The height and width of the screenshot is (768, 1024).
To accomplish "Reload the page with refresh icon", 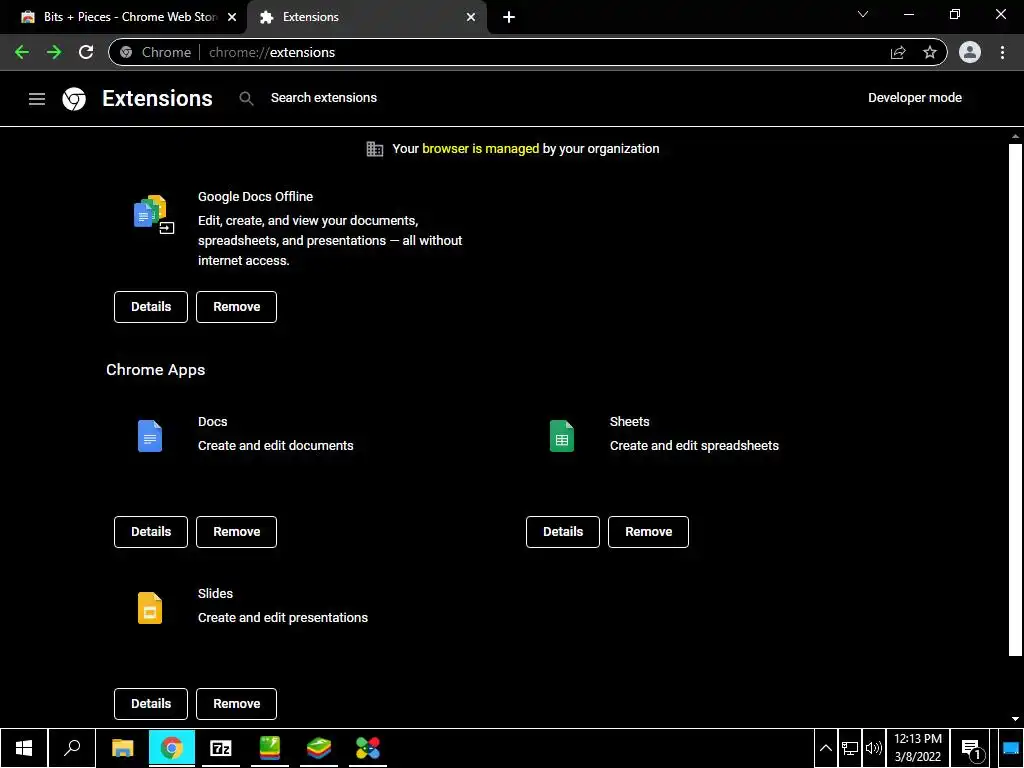I will [86, 52].
